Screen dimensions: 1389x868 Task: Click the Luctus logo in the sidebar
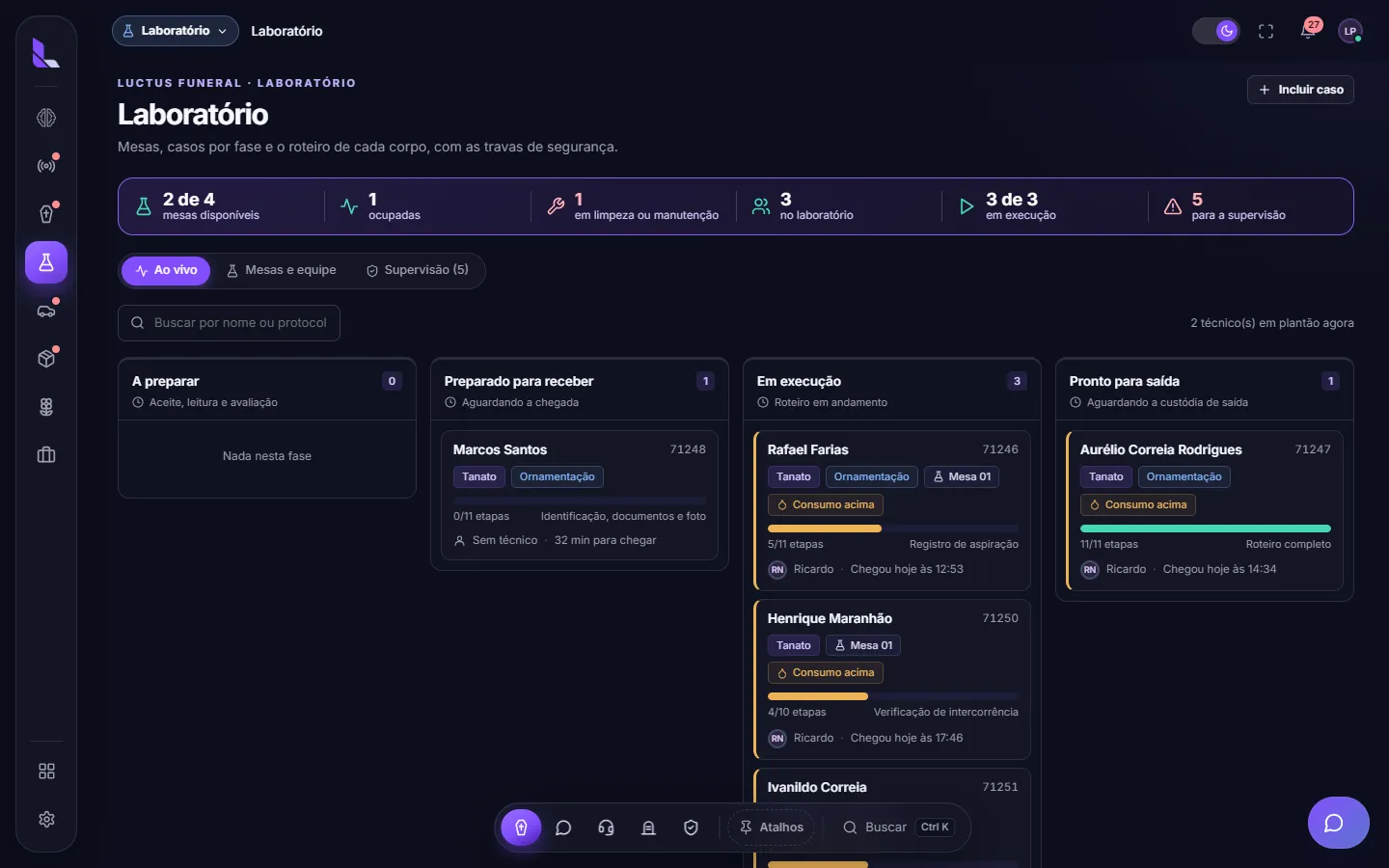coord(45,53)
